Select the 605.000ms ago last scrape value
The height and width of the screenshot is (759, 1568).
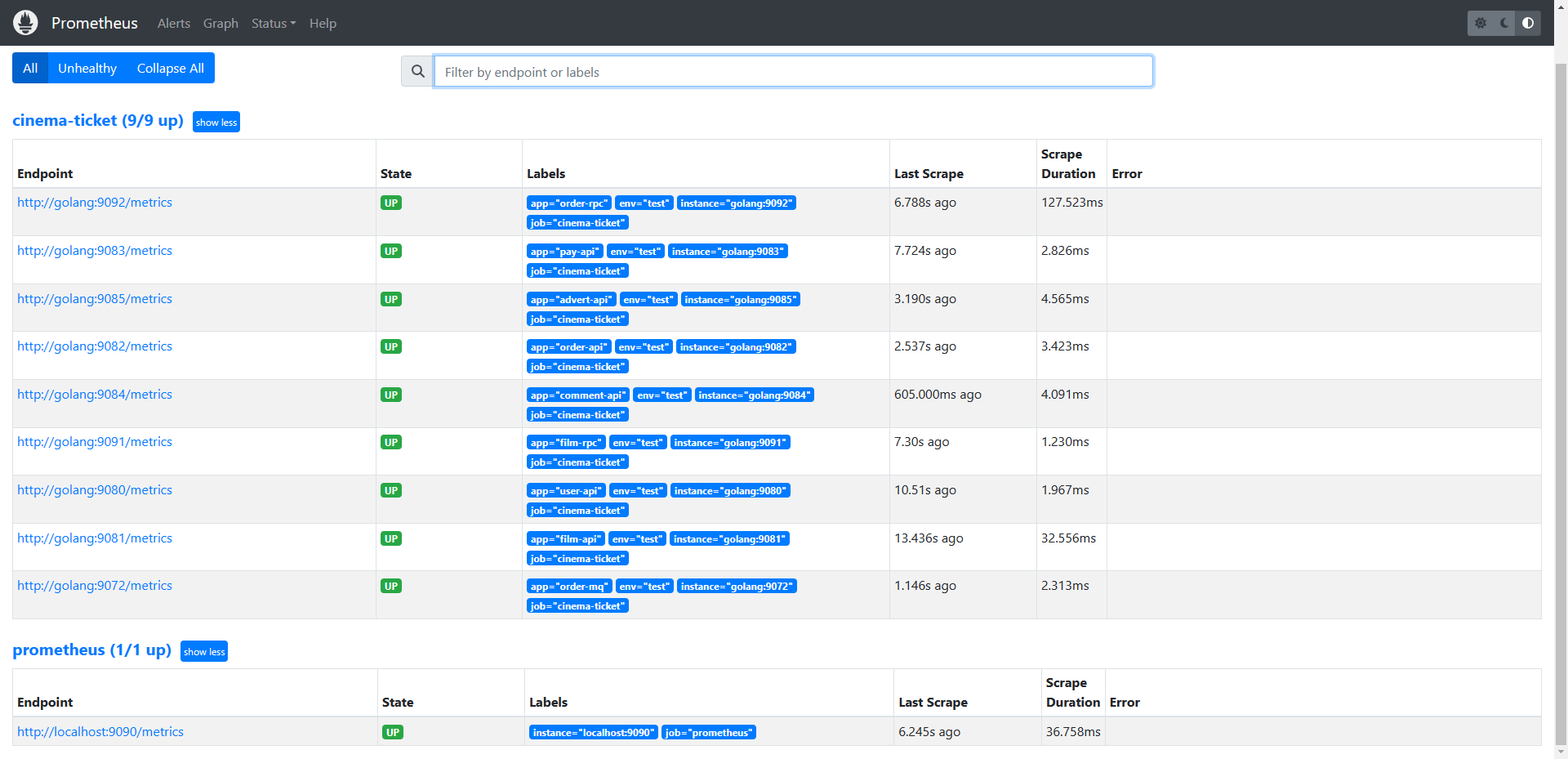938,395
